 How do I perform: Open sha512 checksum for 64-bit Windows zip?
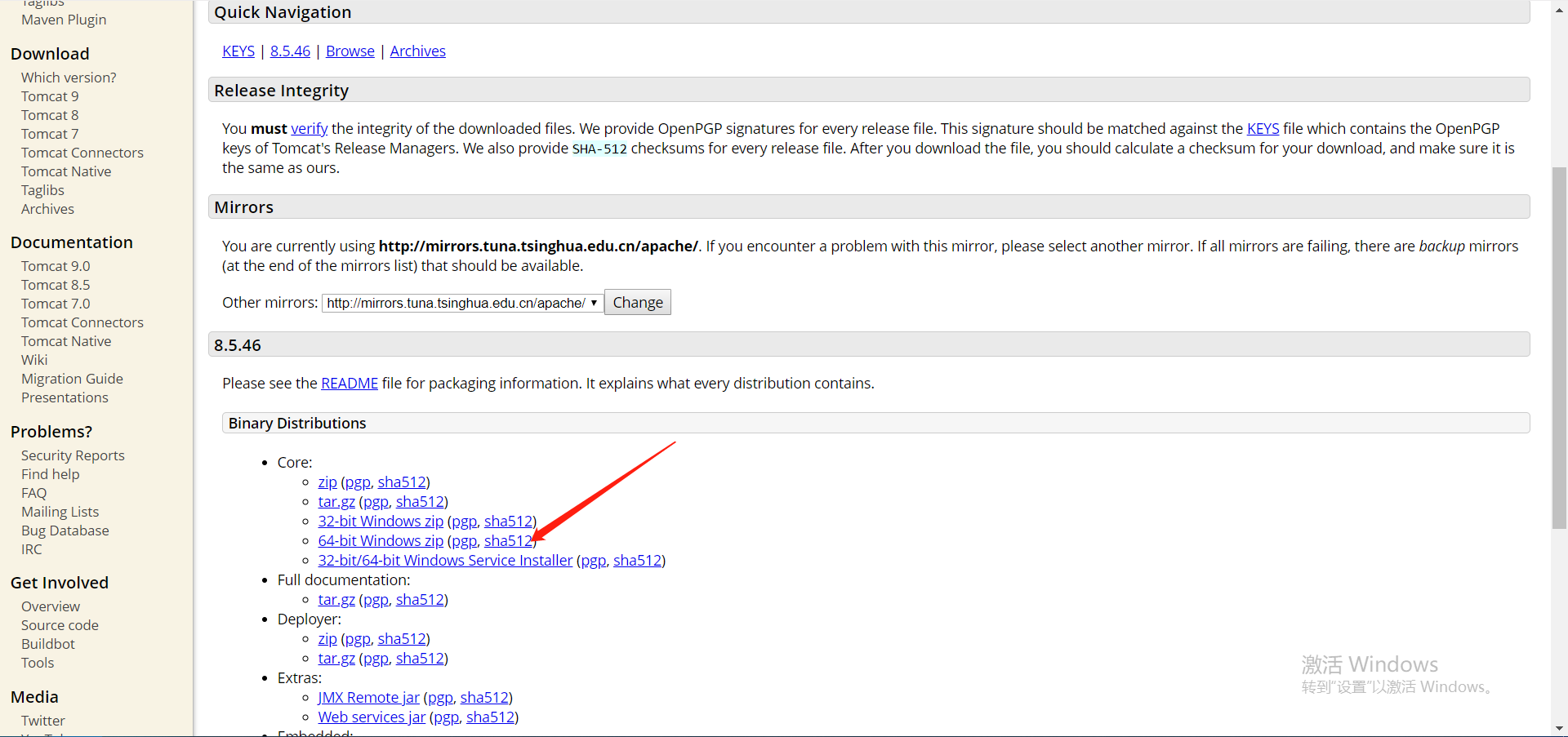(x=508, y=541)
